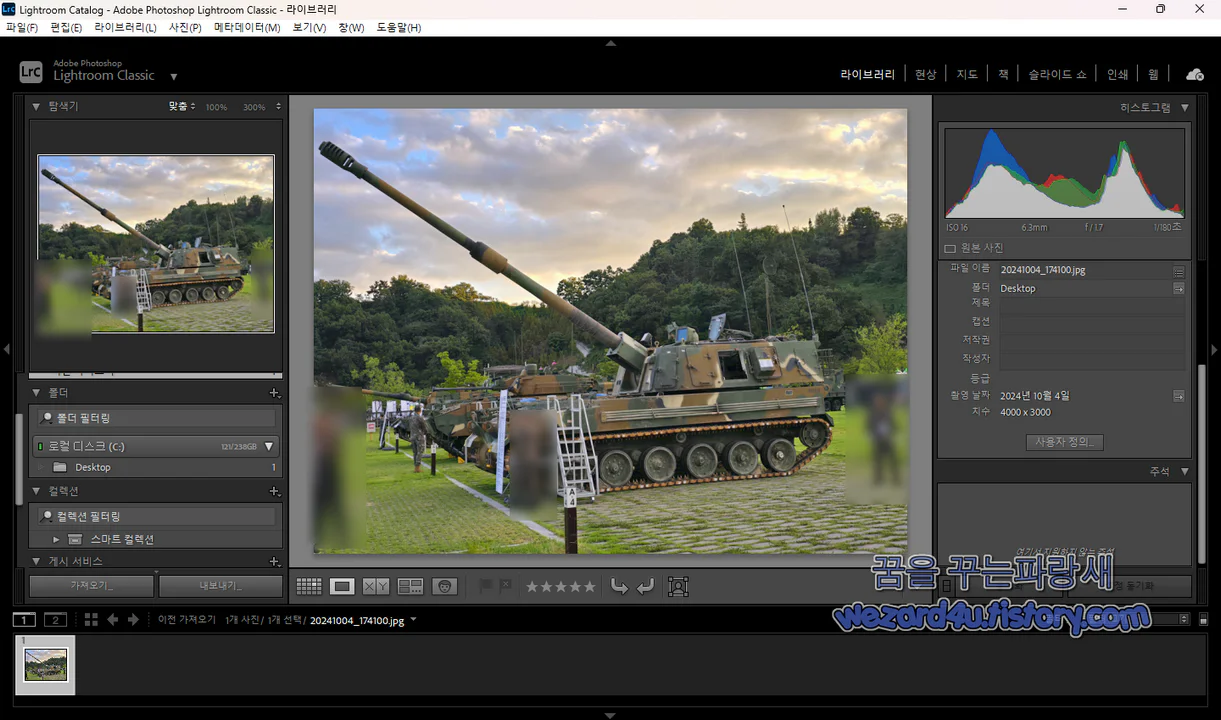This screenshot has width=1221, height=720.
Task: Expand the 로컬 디스크 (C:) volume dropdown
Action: pyautogui.click(x=268, y=446)
